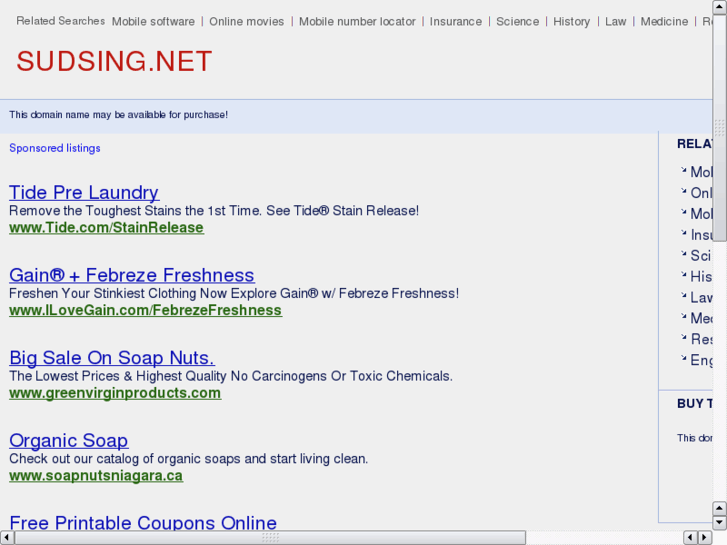This screenshot has width=727, height=545.
Task: Click the Sponsored listings label
Action: tap(55, 148)
